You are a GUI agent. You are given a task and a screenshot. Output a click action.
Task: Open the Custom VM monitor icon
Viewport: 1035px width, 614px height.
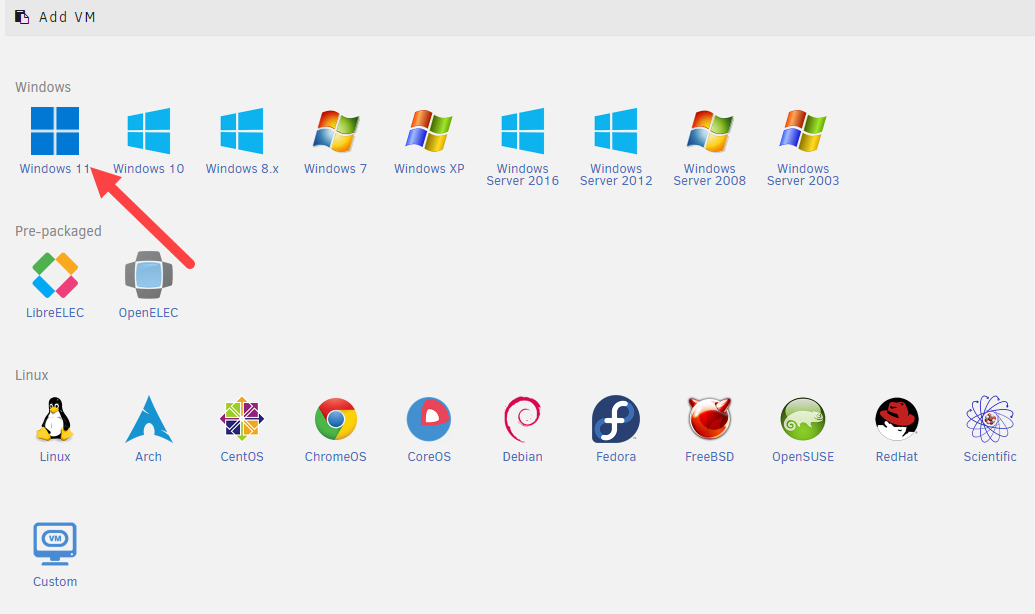(55, 544)
